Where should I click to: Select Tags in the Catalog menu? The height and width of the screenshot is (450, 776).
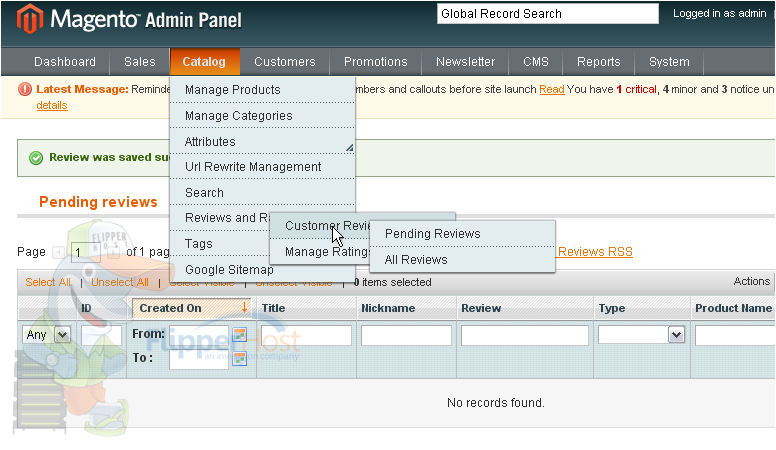220,244
